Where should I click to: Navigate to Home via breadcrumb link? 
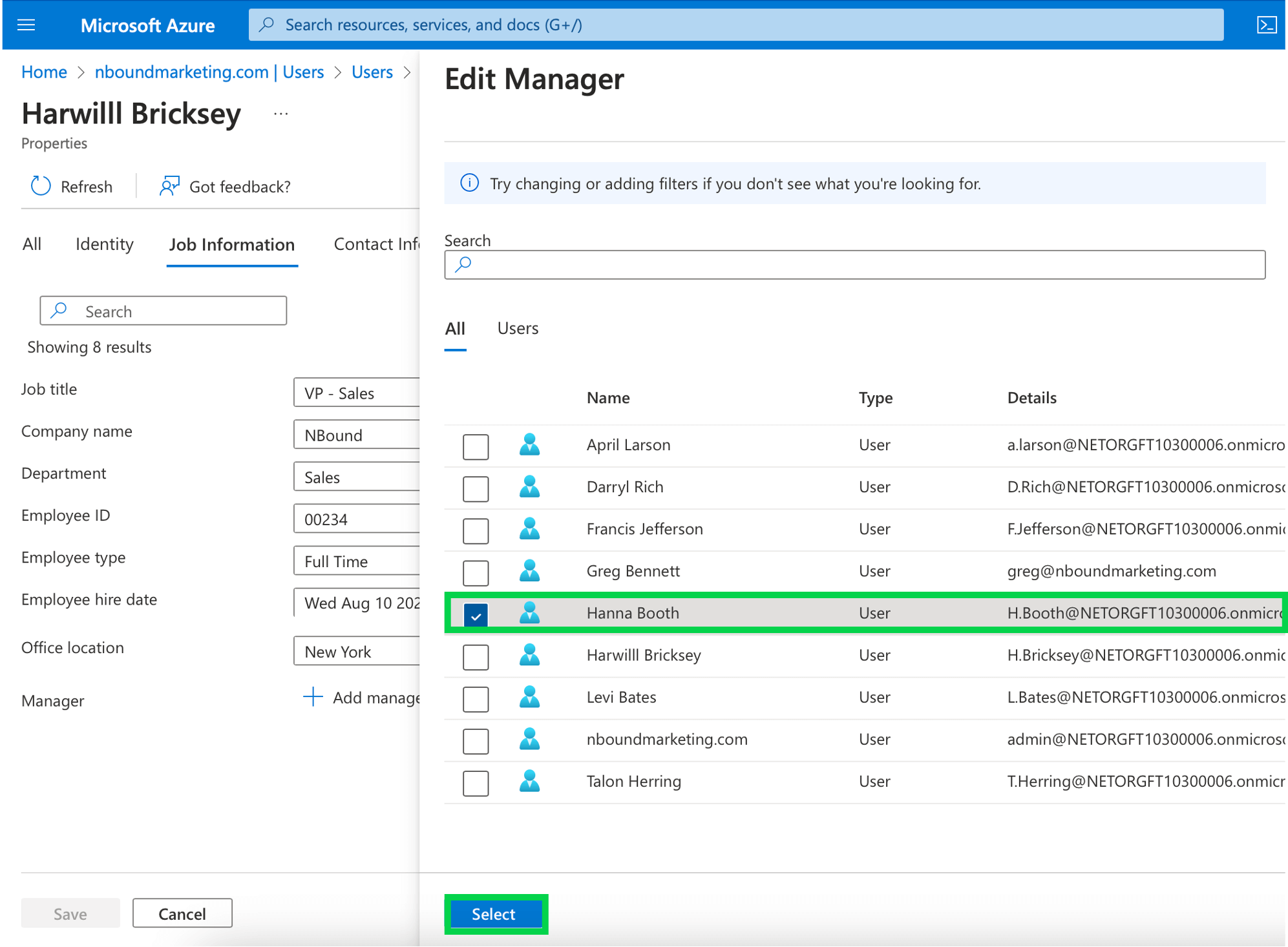43,72
